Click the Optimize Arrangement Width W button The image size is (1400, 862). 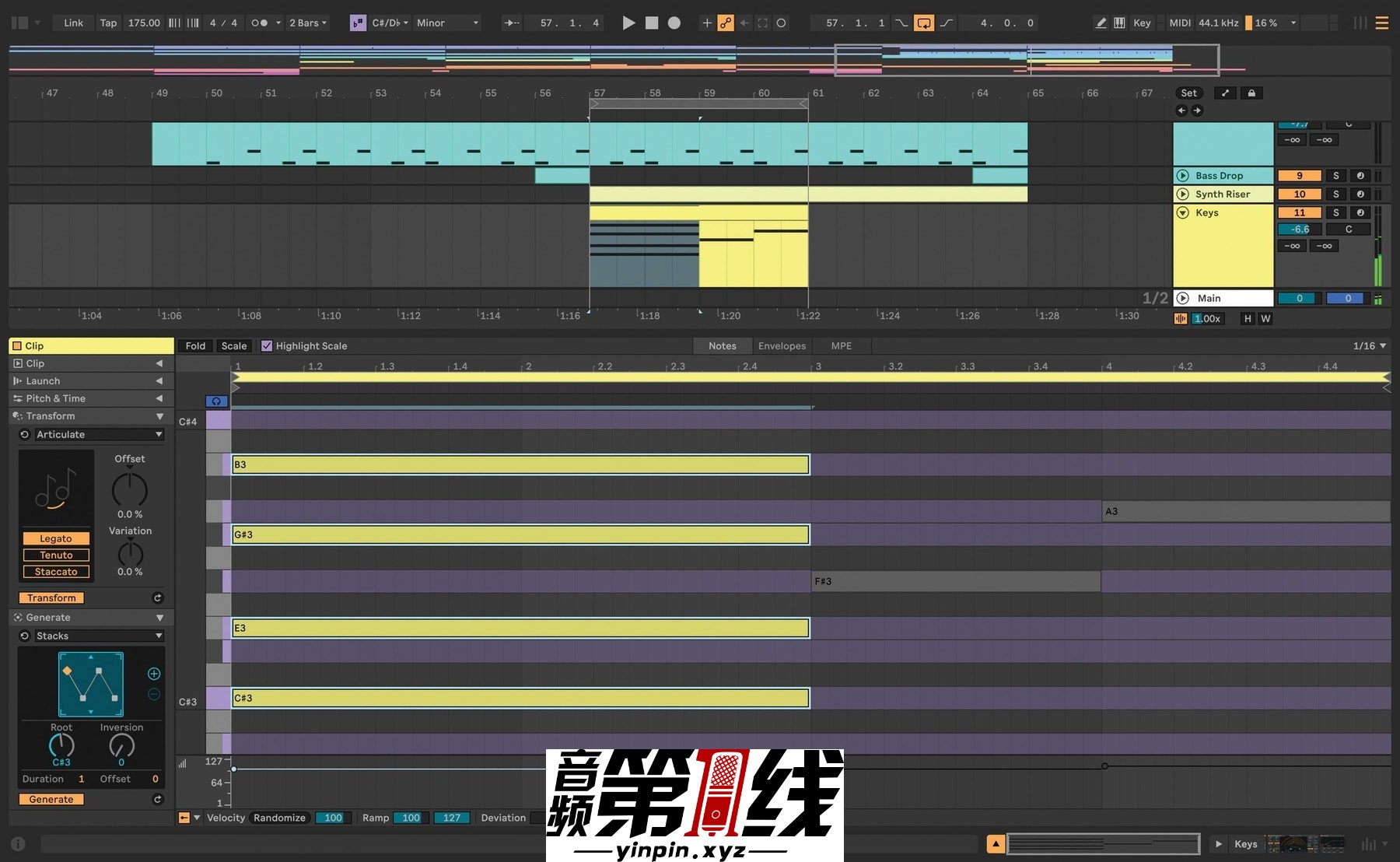click(x=1265, y=318)
